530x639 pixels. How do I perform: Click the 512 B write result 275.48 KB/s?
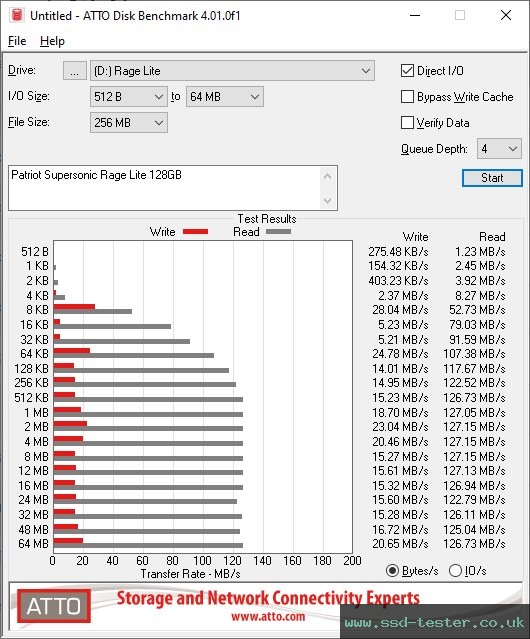pos(398,252)
